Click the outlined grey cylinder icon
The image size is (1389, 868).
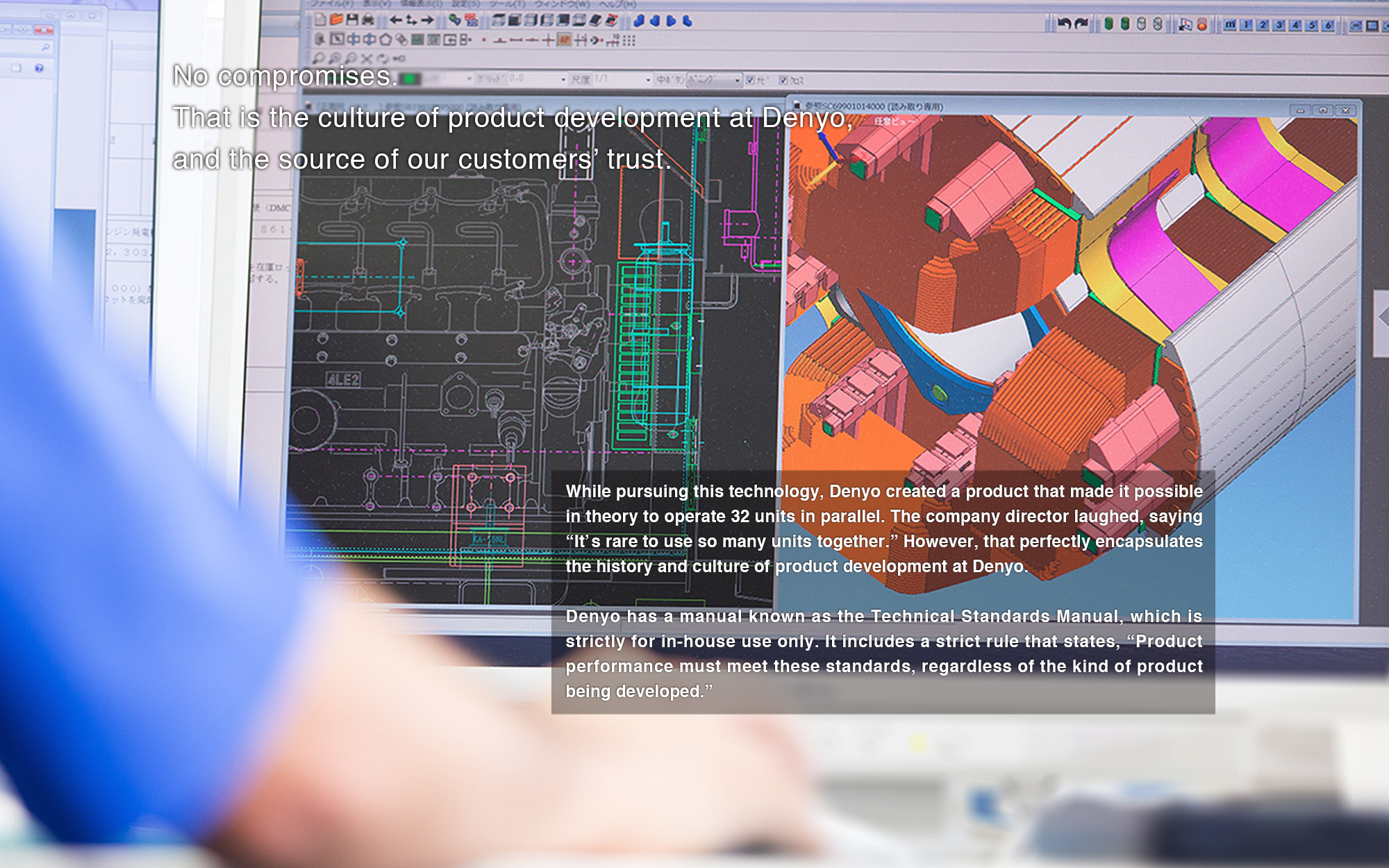pos(1141,24)
